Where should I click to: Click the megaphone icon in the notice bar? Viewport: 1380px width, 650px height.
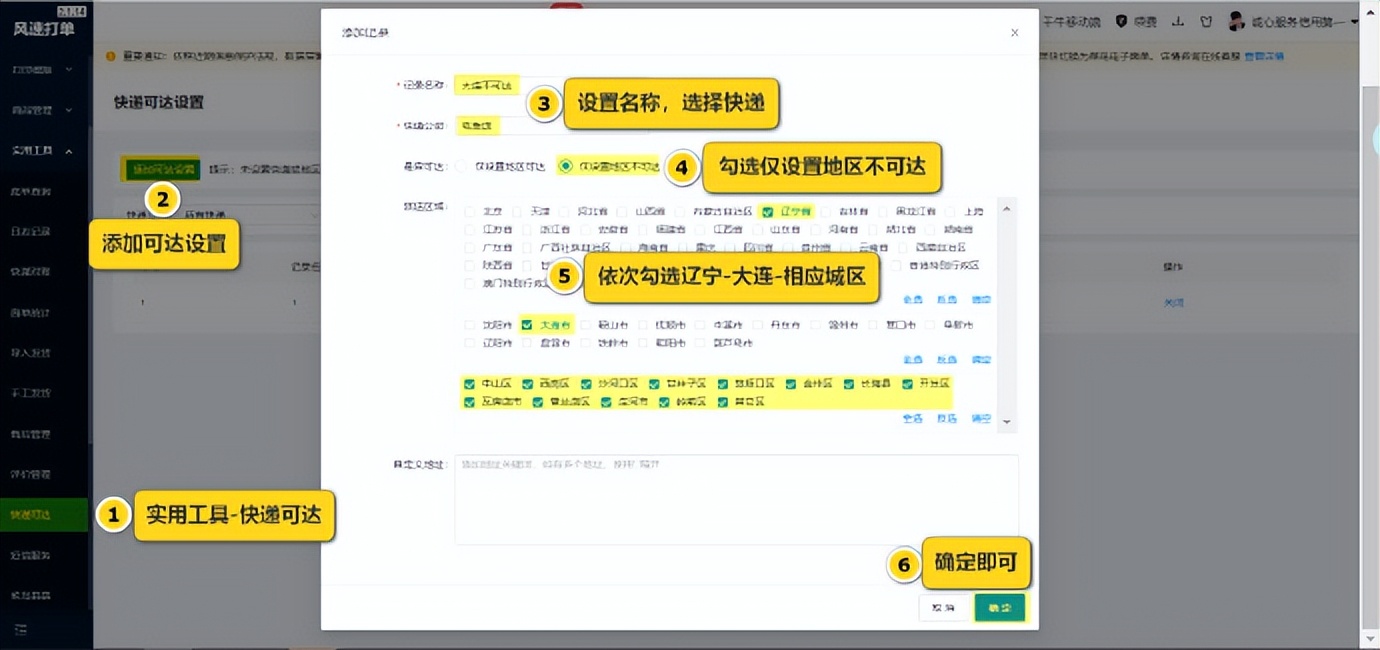pyautogui.click(x=110, y=56)
